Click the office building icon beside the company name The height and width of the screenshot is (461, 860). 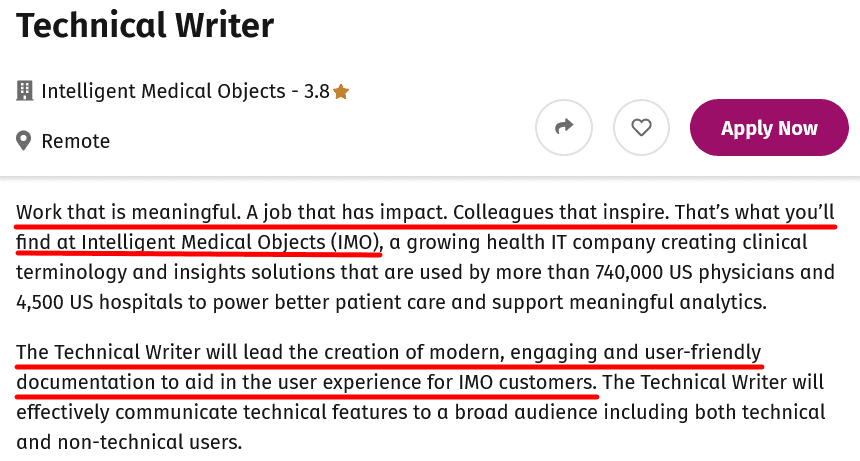pos(25,91)
